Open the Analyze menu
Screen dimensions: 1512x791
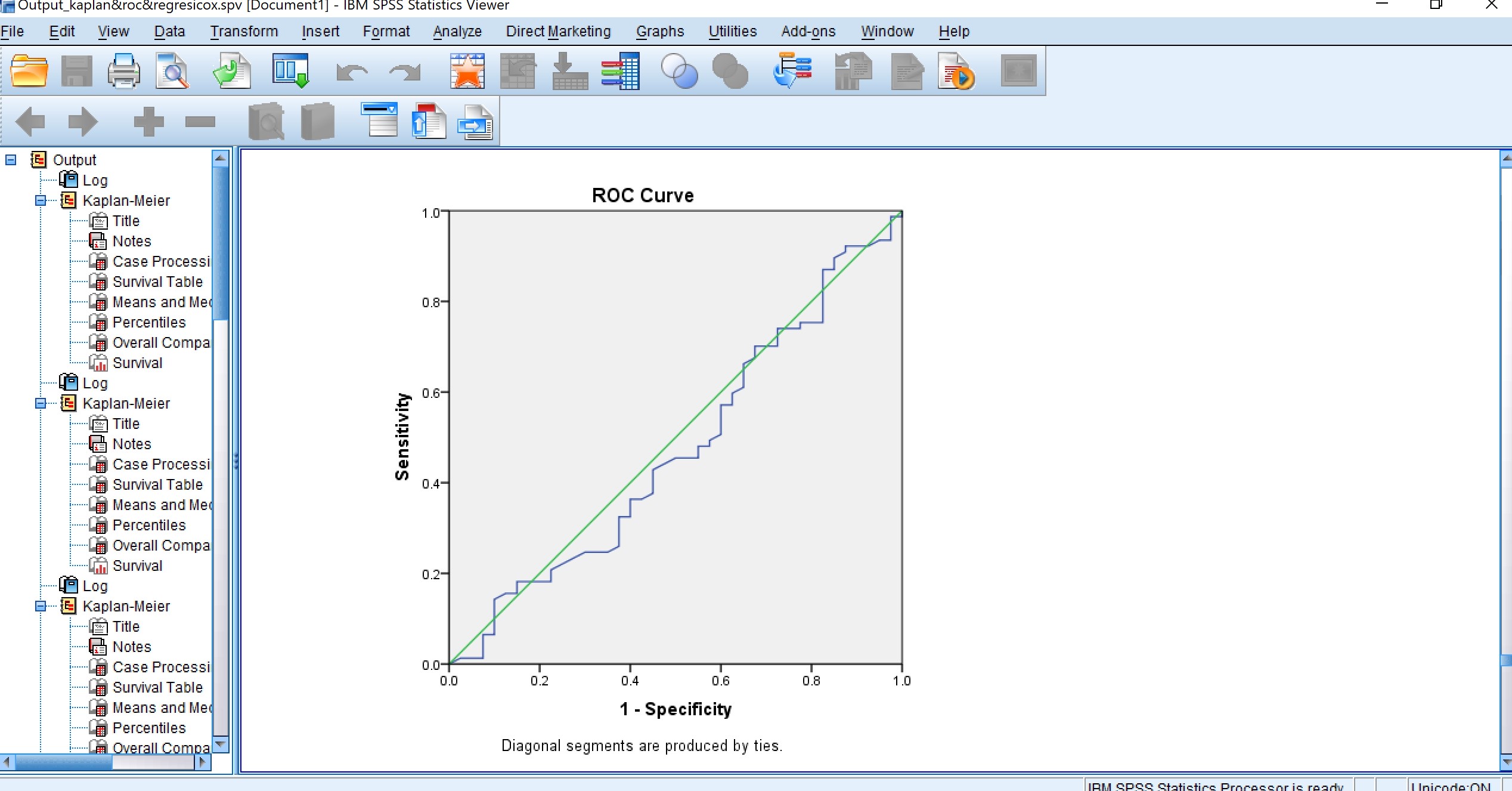[x=457, y=31]
